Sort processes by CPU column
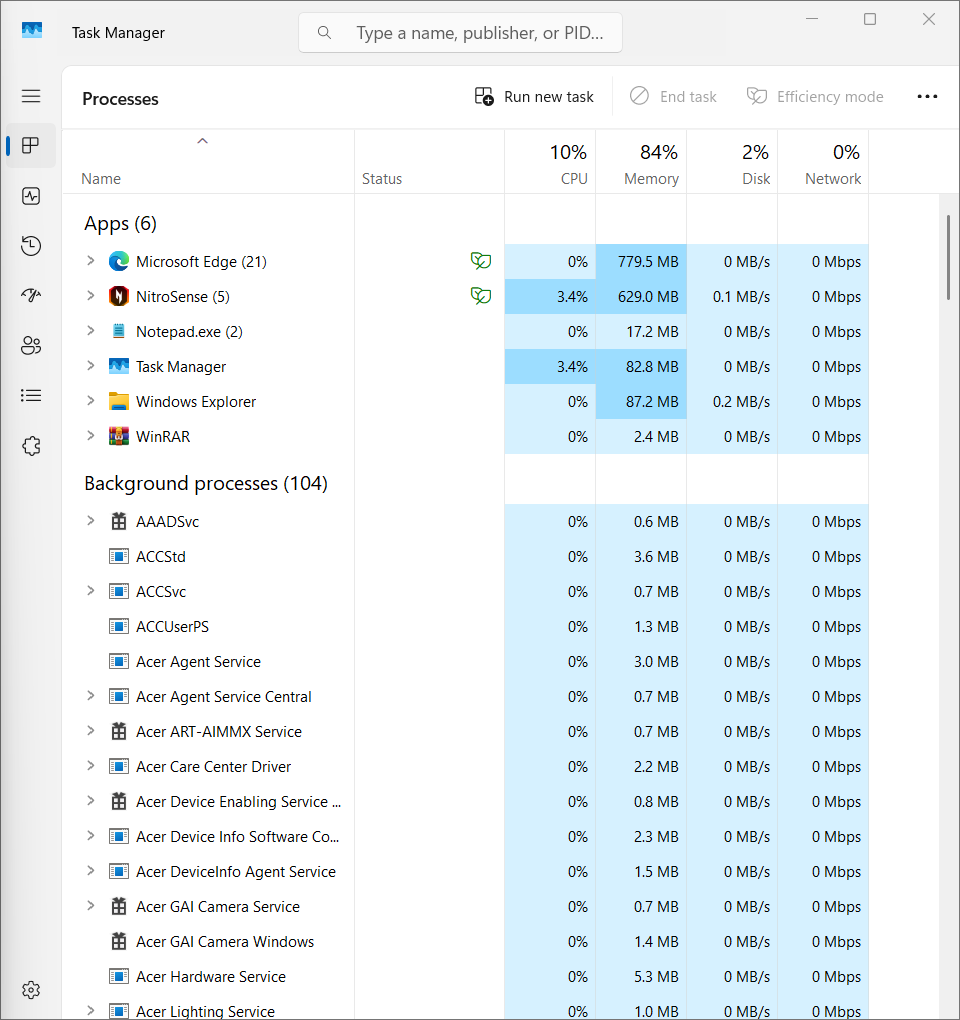 (550, 162)
